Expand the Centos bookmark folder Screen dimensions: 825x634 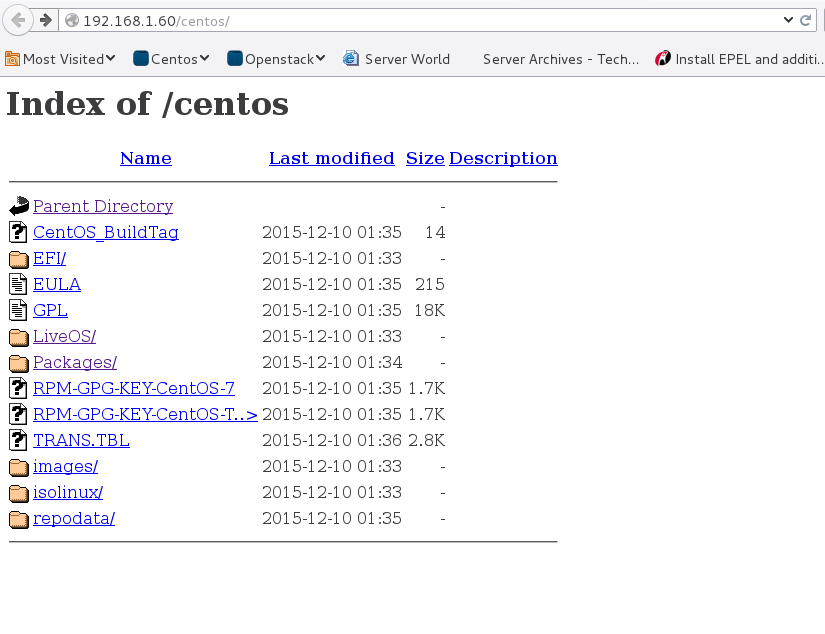point(171,59)
